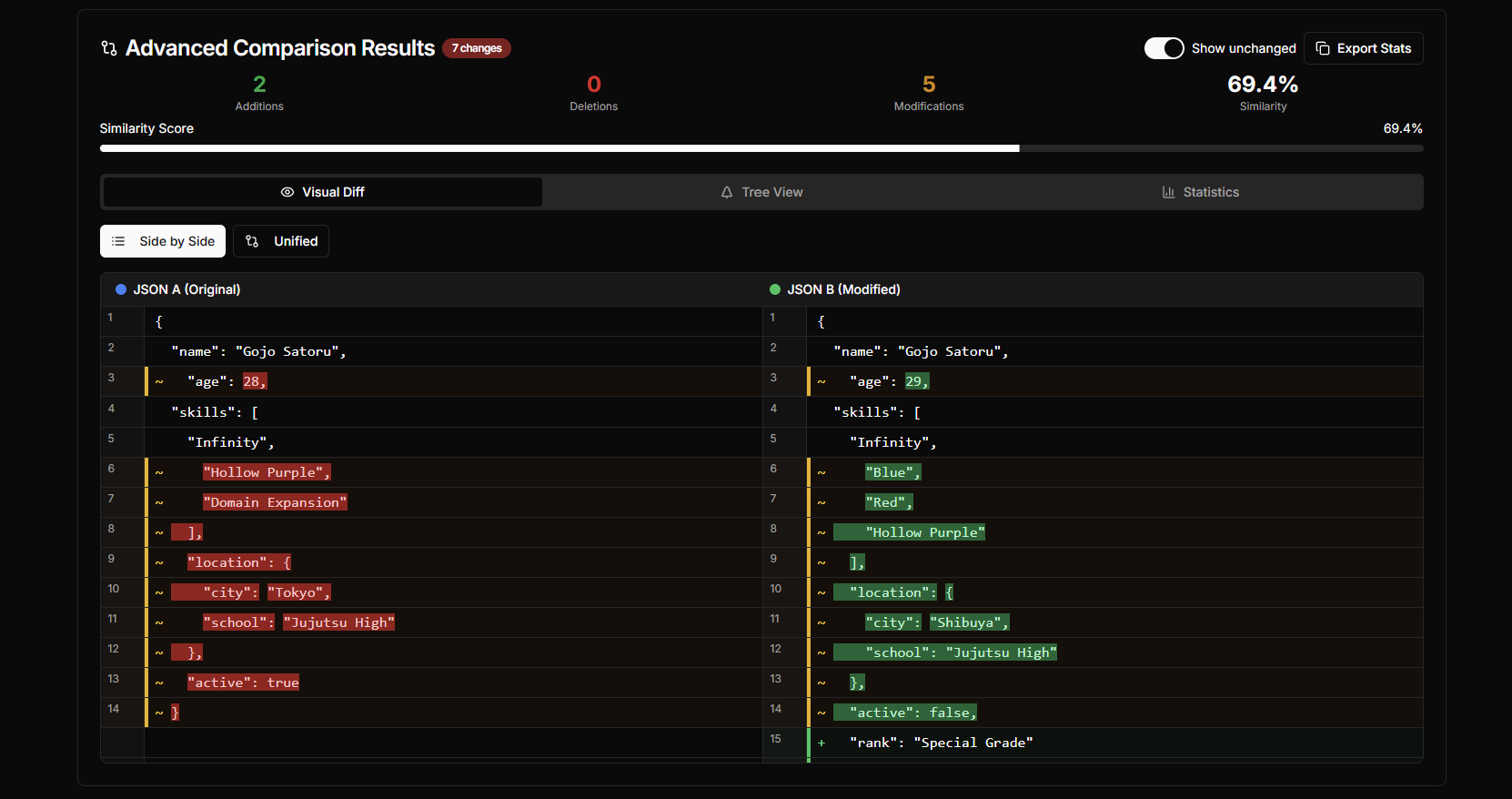Click the plus marker on the rank line
The image size is (1512, 799).
tap(822, 743)
